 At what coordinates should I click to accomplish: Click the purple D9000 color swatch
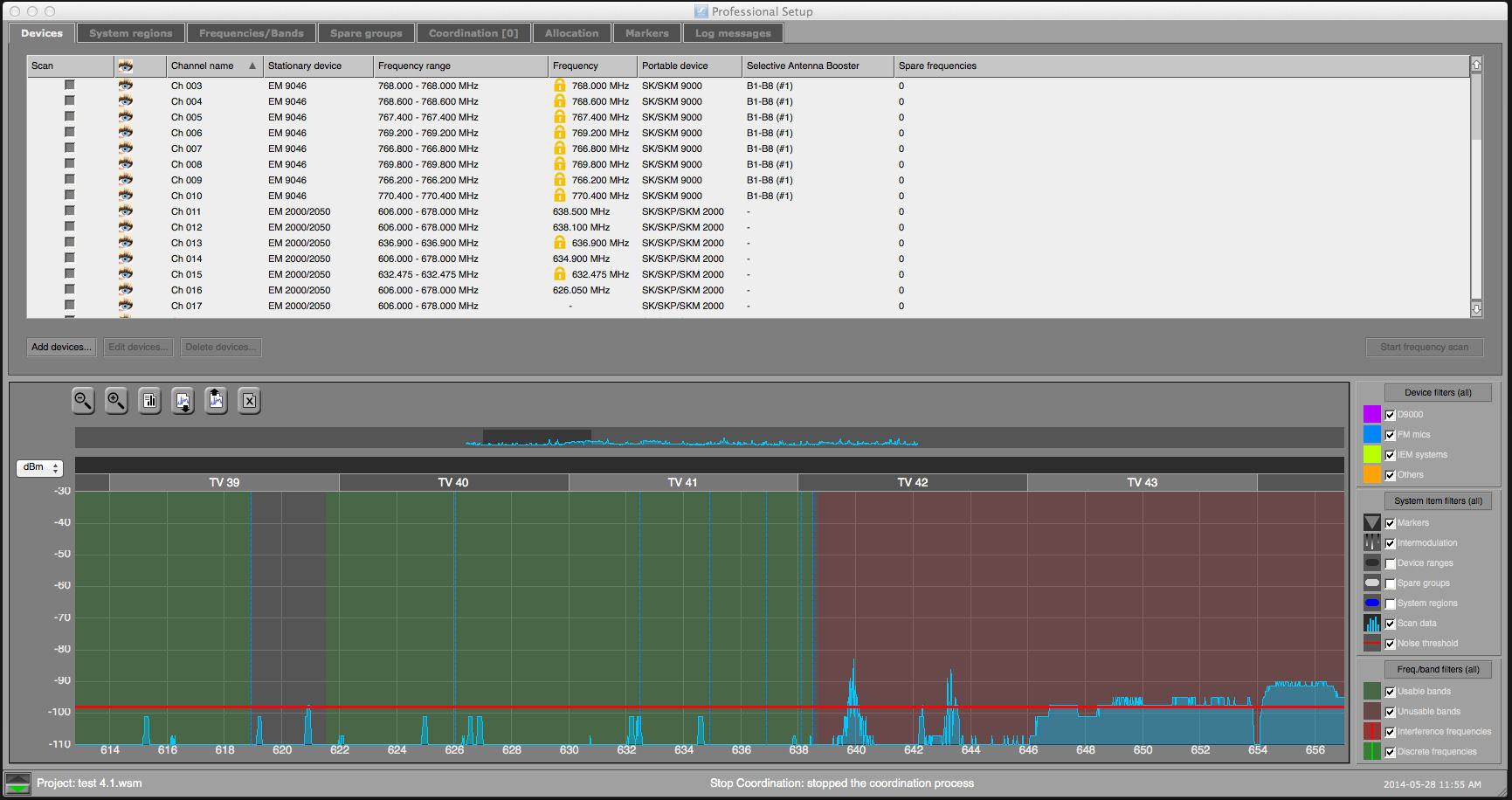pyautogui.click(x=1372, y=414)
